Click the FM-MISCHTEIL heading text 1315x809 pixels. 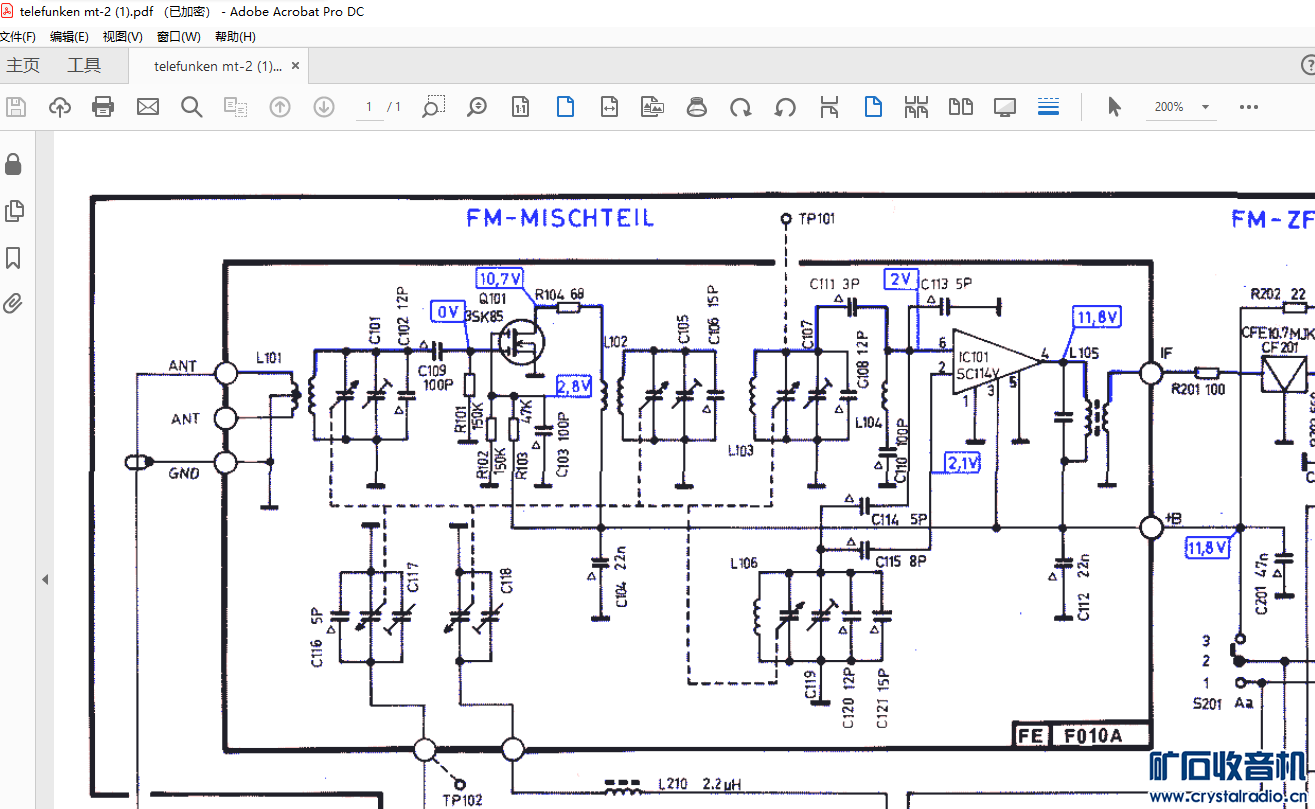(x=560, y=218)
